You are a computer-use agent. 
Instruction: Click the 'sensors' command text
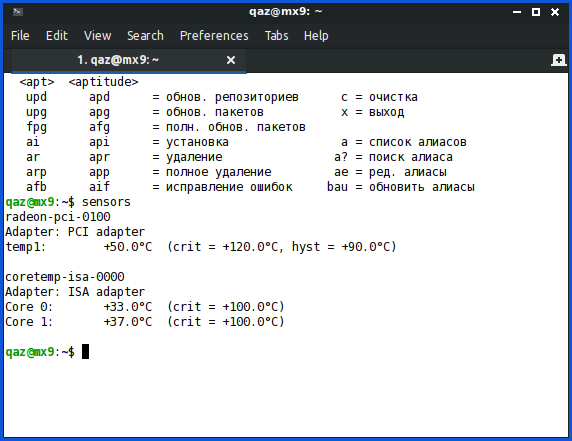pyautogui.click(x=106, y=202)
